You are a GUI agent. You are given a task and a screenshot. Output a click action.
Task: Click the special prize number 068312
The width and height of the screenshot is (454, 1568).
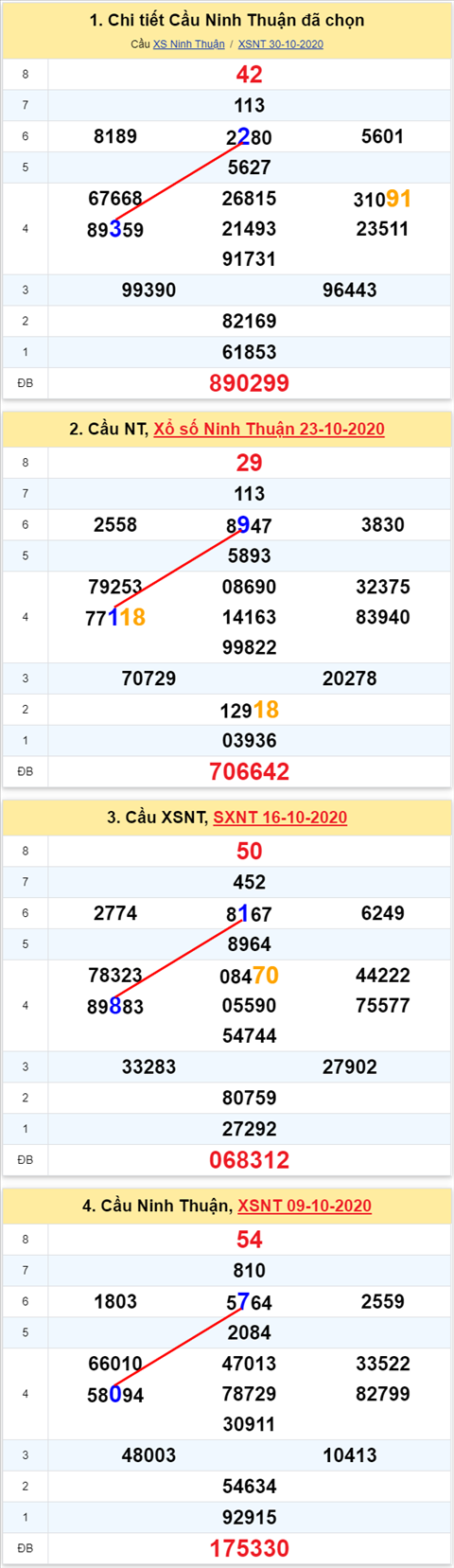click(x=250, y=1160)
